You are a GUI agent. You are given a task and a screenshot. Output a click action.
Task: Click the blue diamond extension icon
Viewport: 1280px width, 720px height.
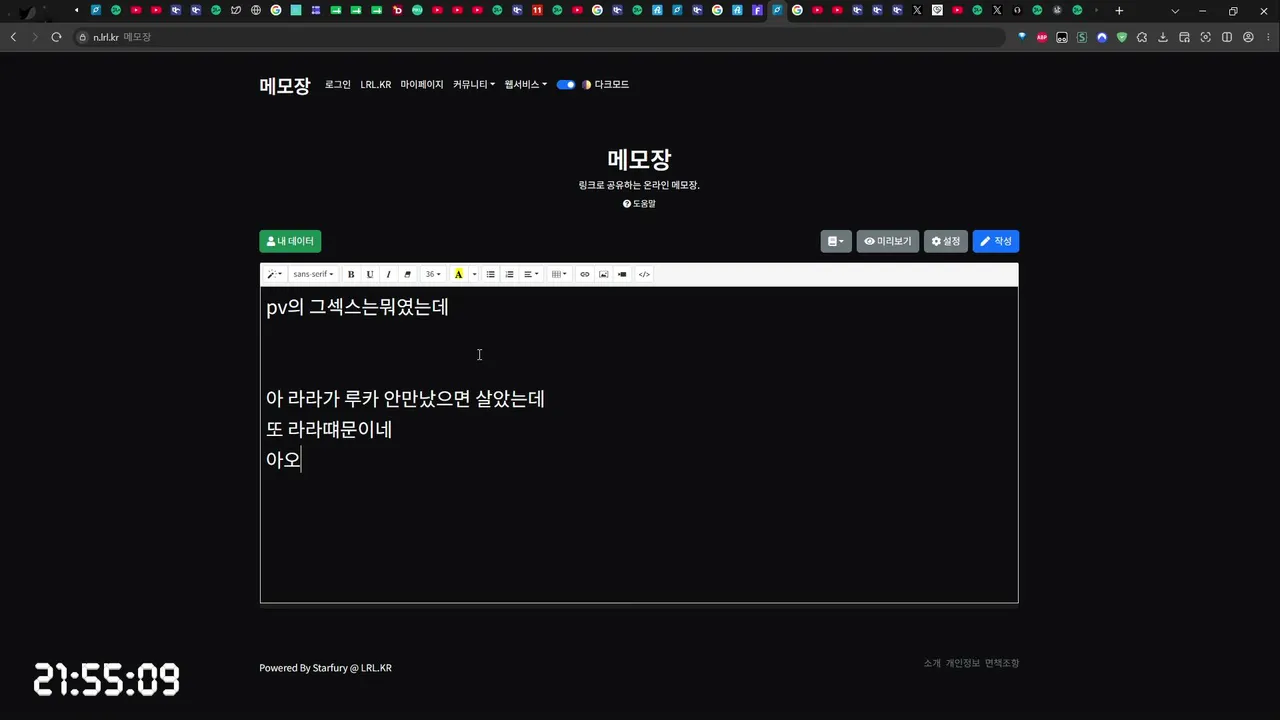(x=1022, y=37)
